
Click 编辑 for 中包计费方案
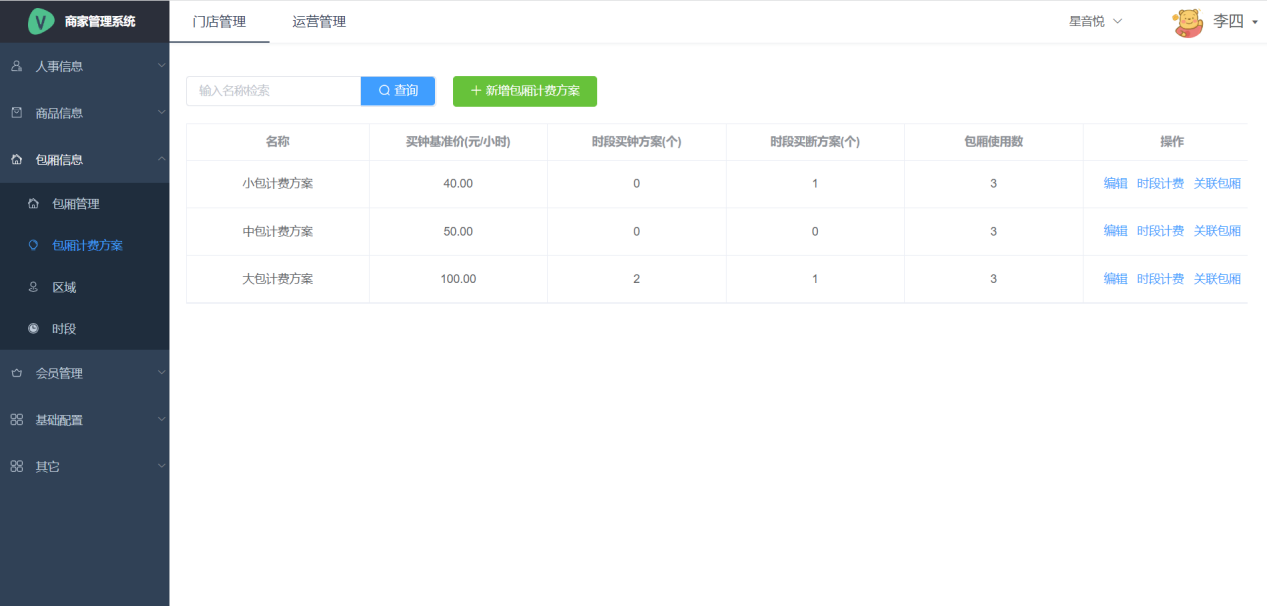point(1116,231)
